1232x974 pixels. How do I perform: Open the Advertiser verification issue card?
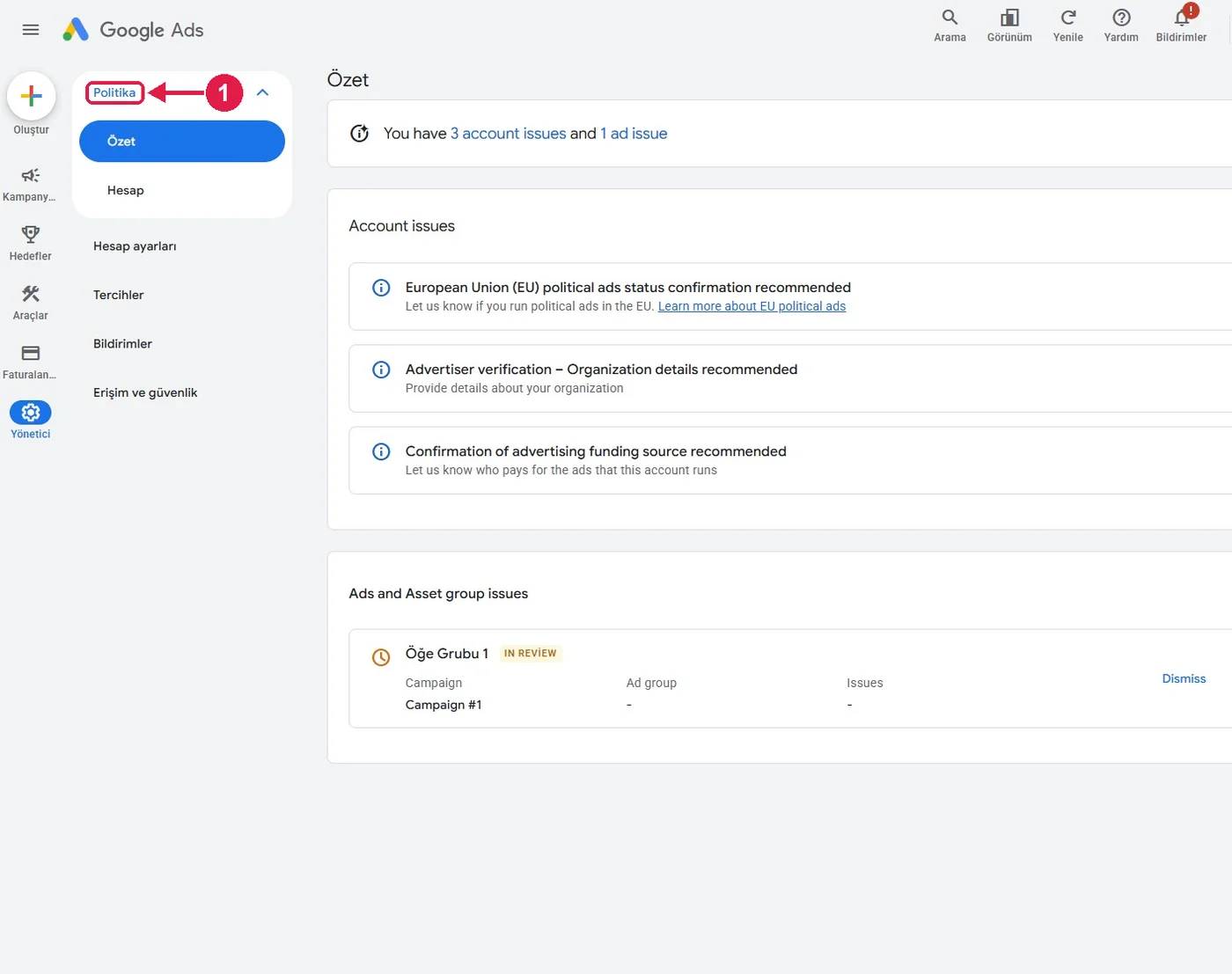tap(790, 378)
